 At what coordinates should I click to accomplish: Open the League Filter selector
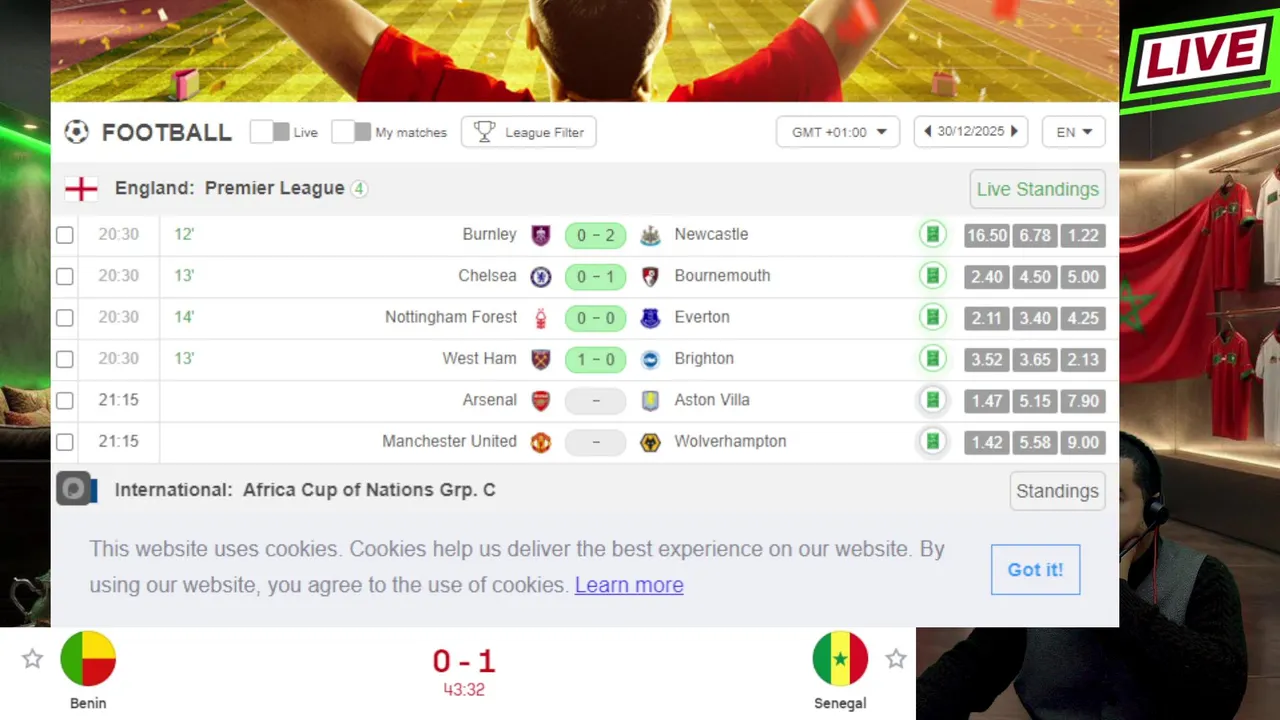pyautogui.click(x=529, y=132)
